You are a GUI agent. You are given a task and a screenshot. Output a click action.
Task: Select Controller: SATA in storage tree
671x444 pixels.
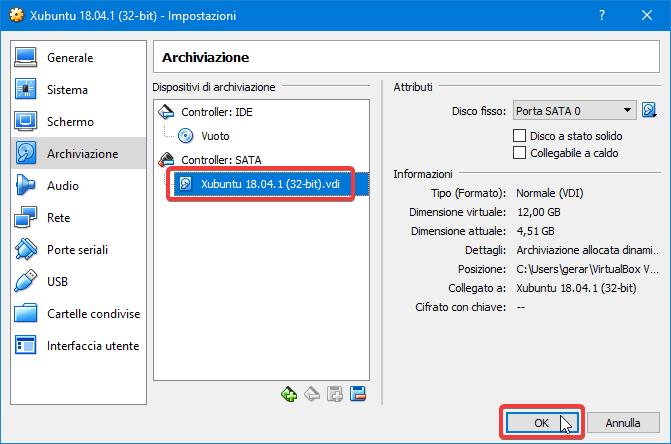click(221, 160)
